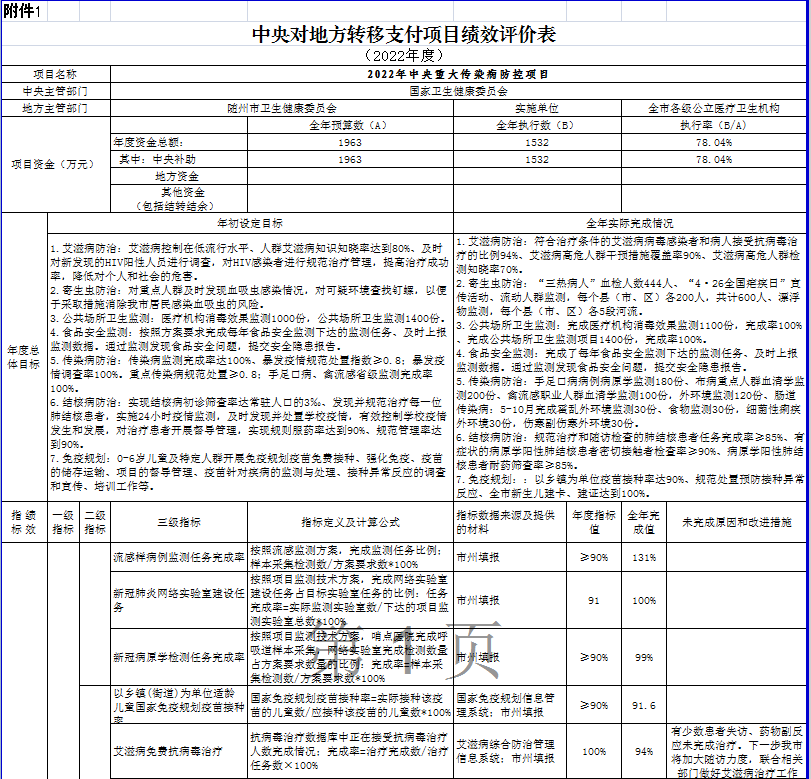Click the title 中央对地方转移支付项目绩效评价表
The width and height of the screenshot is (811, 779).
[404, 34]
